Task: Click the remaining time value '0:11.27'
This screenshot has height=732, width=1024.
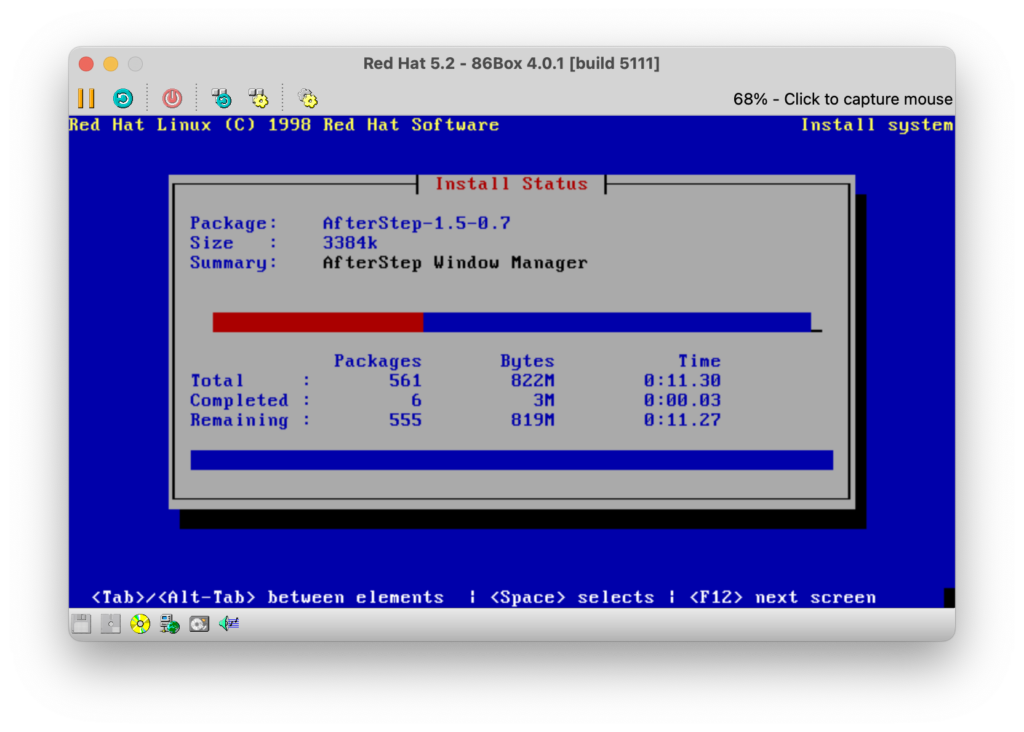Action: (x=682, y=420)
